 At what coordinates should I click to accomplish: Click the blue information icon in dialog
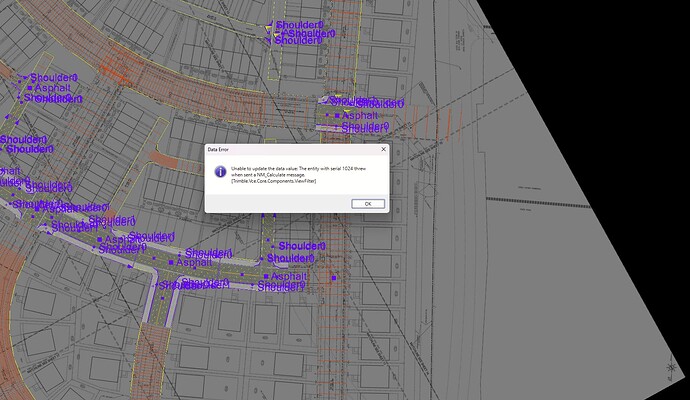pos(220,172)
